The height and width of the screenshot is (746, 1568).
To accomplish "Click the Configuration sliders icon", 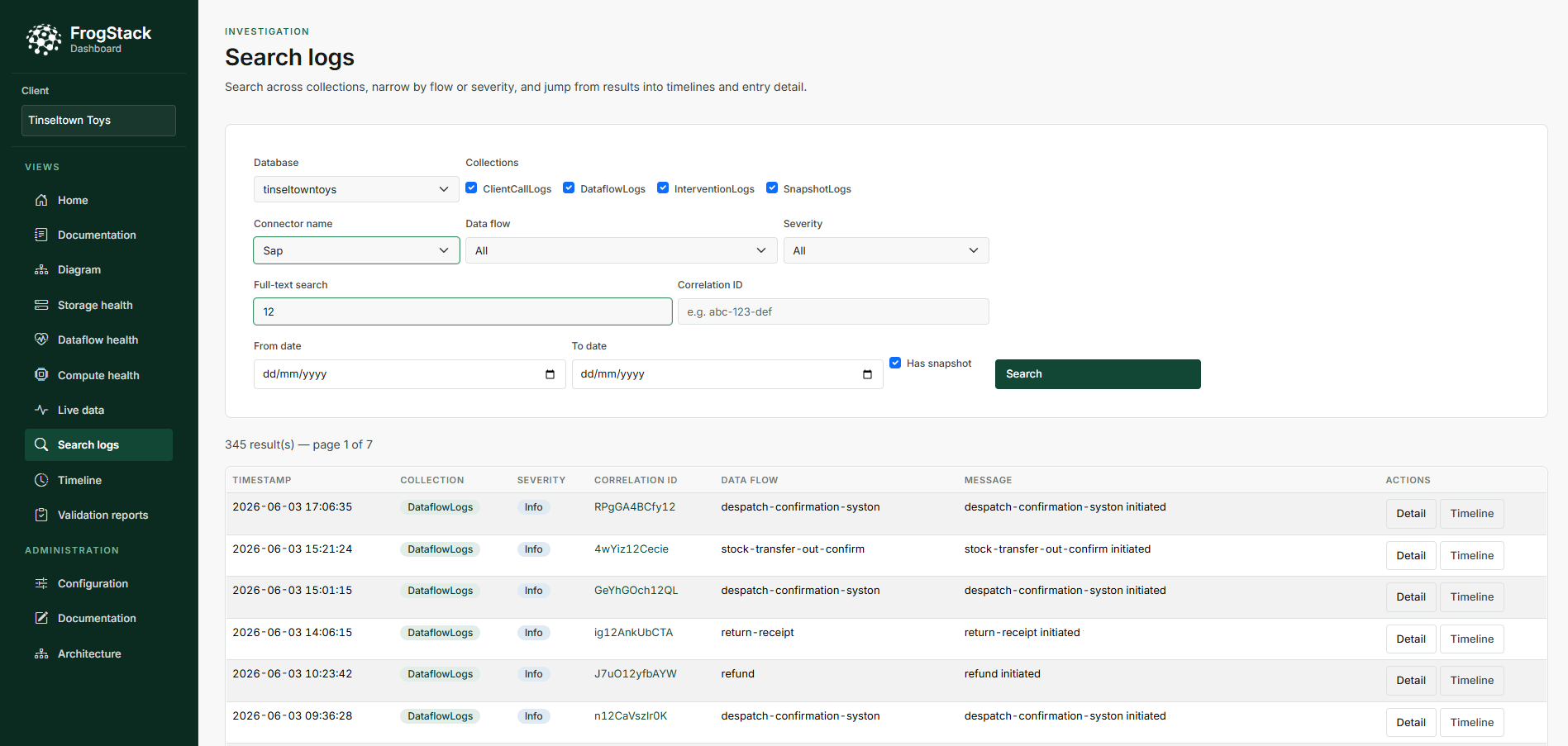I will (x=41, y=583).
